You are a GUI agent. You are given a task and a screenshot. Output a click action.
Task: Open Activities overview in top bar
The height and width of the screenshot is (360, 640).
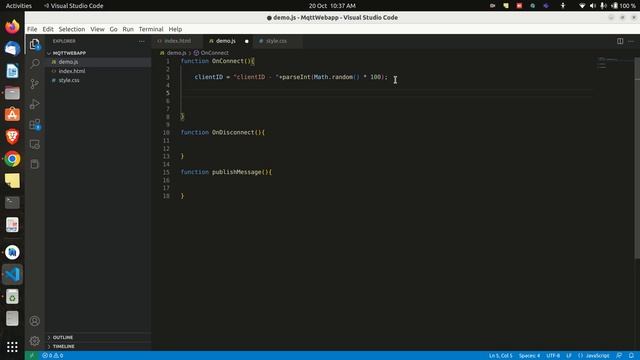[x=19, y=6]
